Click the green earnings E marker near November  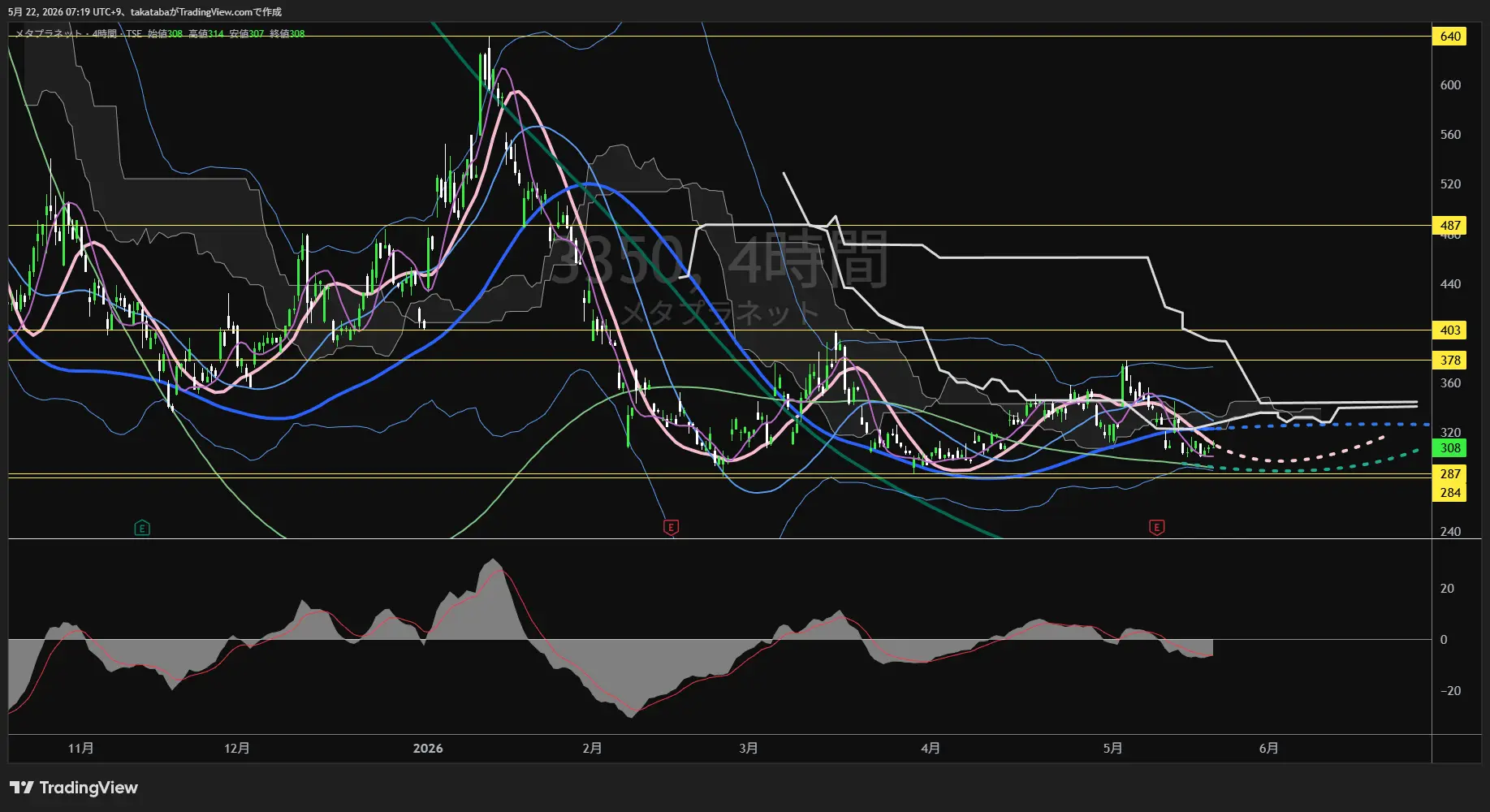(x=142, y=529)
